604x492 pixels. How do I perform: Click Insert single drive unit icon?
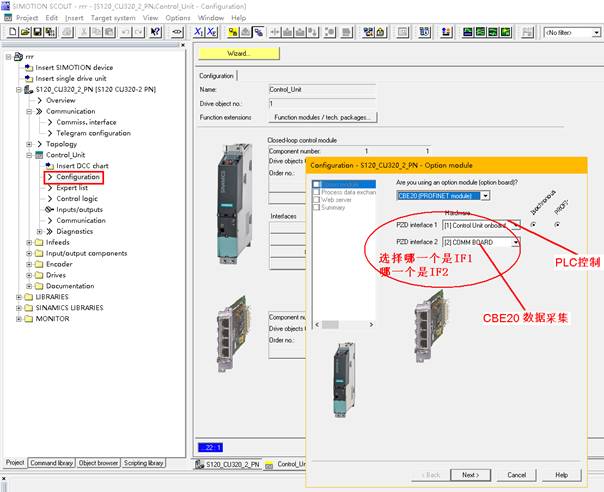coord(29,78)
